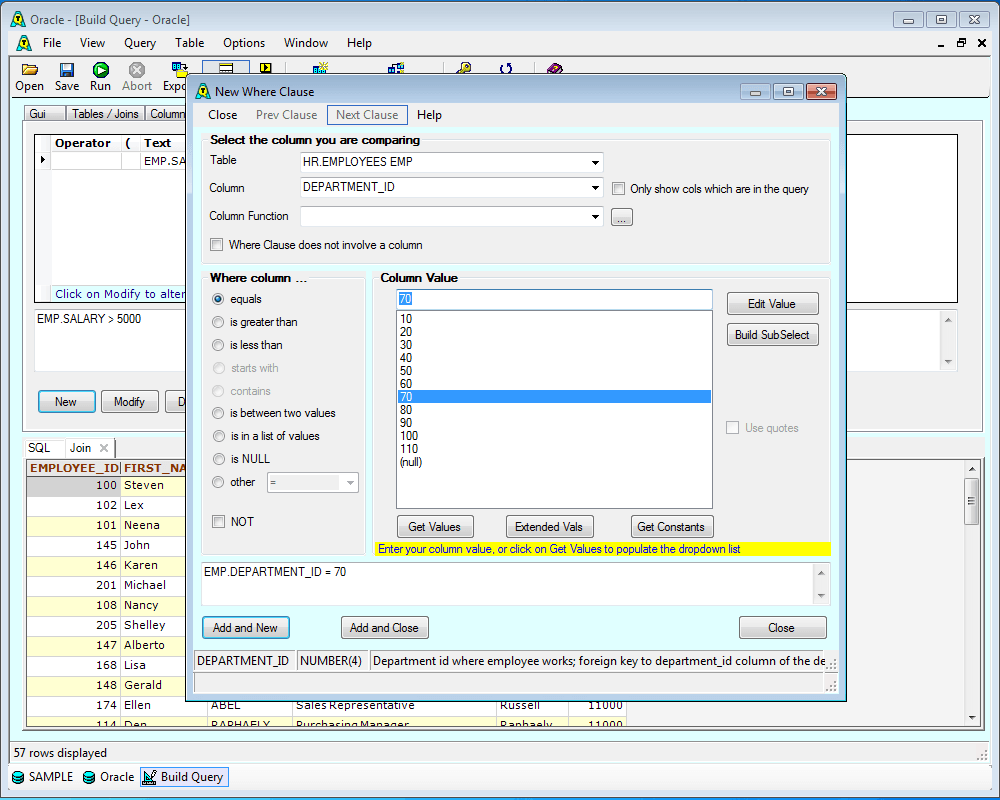Click the Get Constants button

(672, 527)
